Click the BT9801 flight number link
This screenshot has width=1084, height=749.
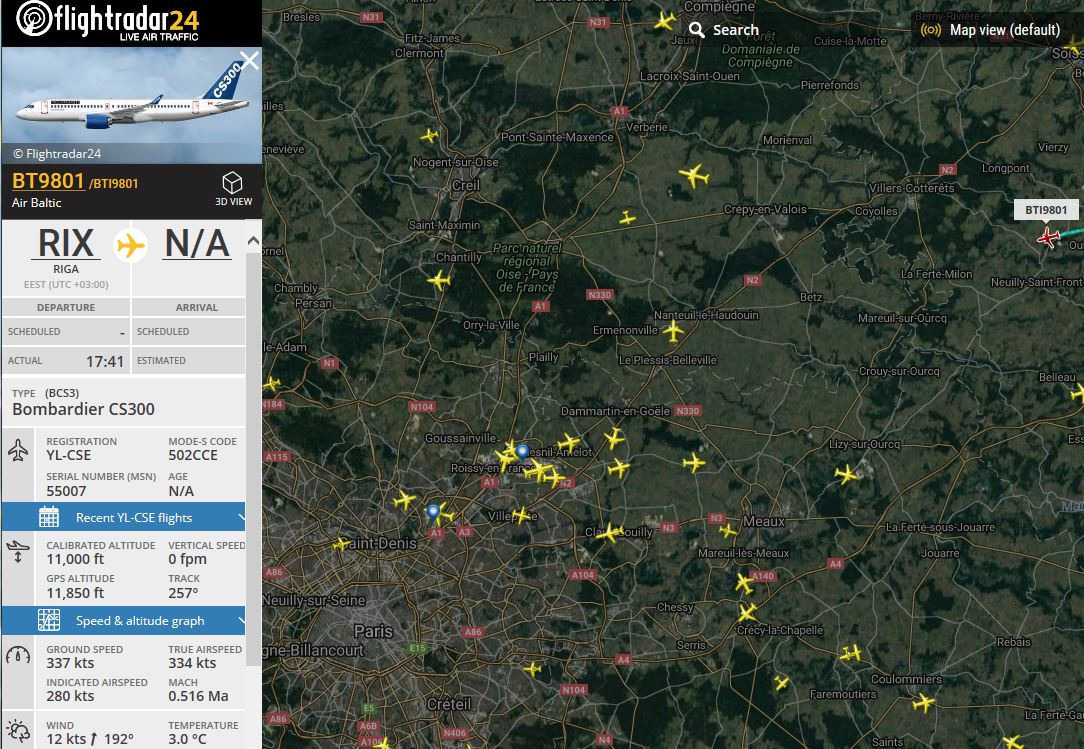(x=48, y=181)
